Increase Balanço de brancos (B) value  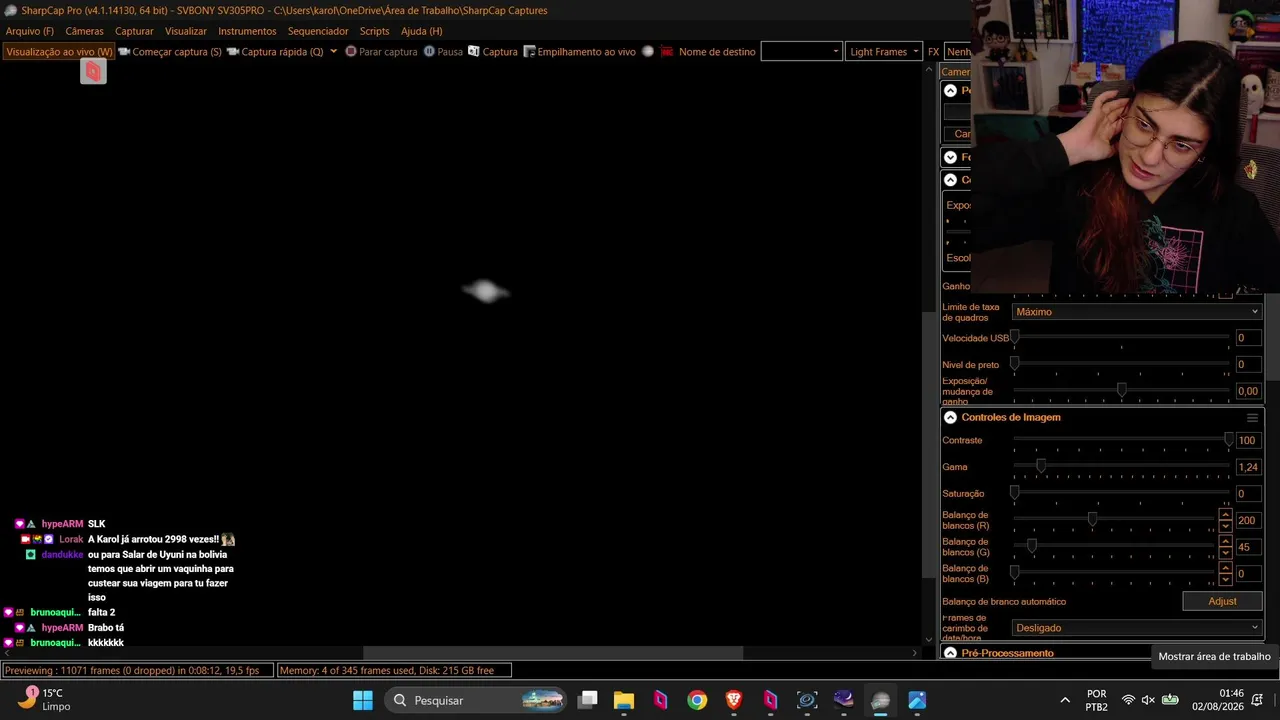1225,568
